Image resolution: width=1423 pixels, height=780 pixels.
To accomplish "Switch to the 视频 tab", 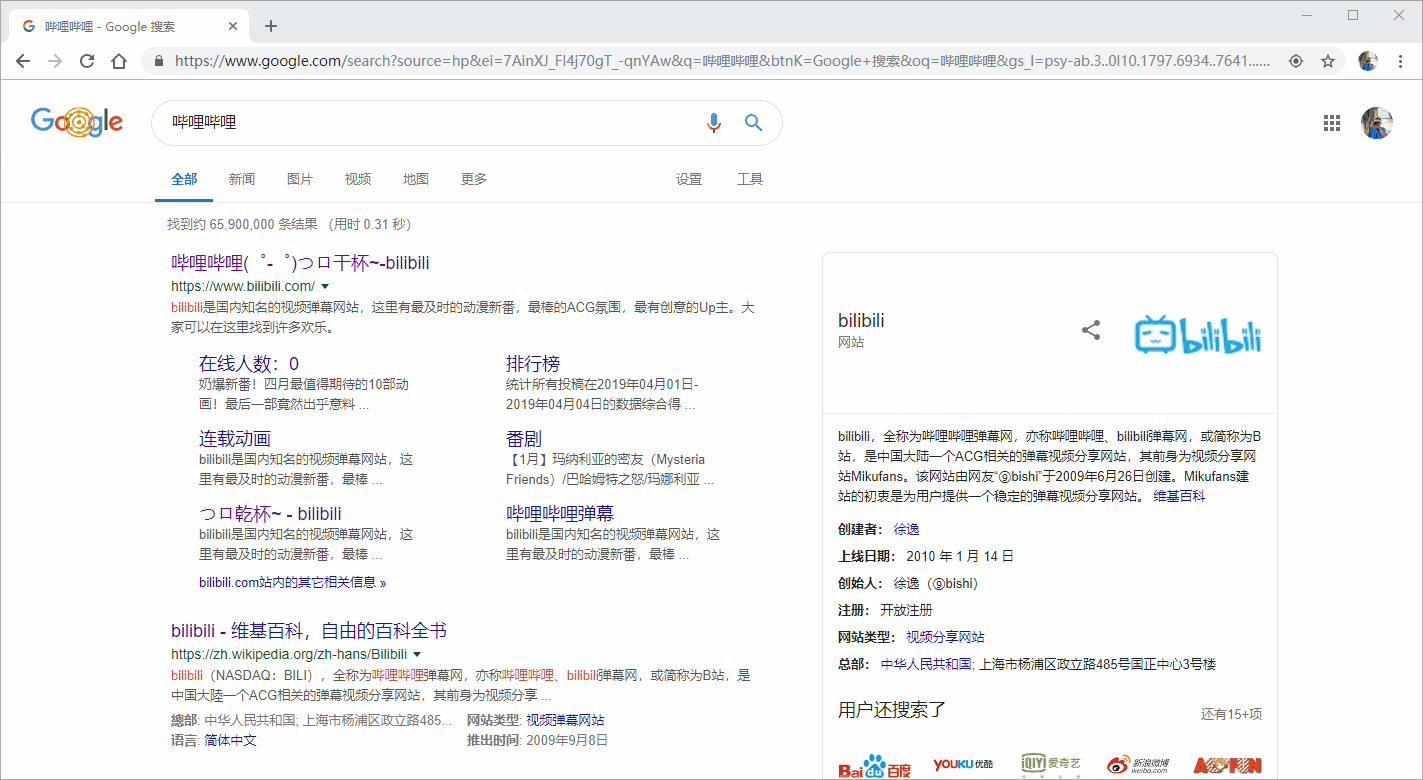I will [358, 179].
